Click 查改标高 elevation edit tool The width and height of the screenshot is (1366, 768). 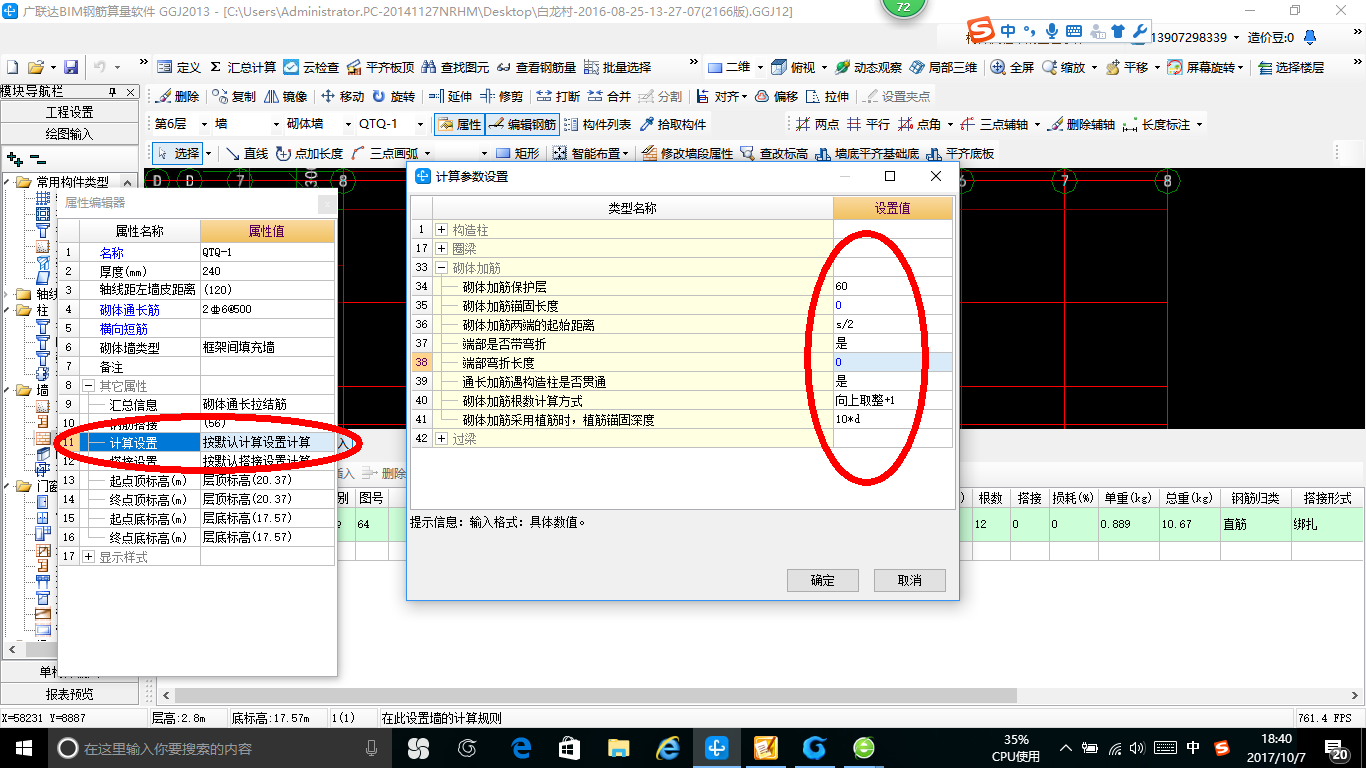click(774, 153)
